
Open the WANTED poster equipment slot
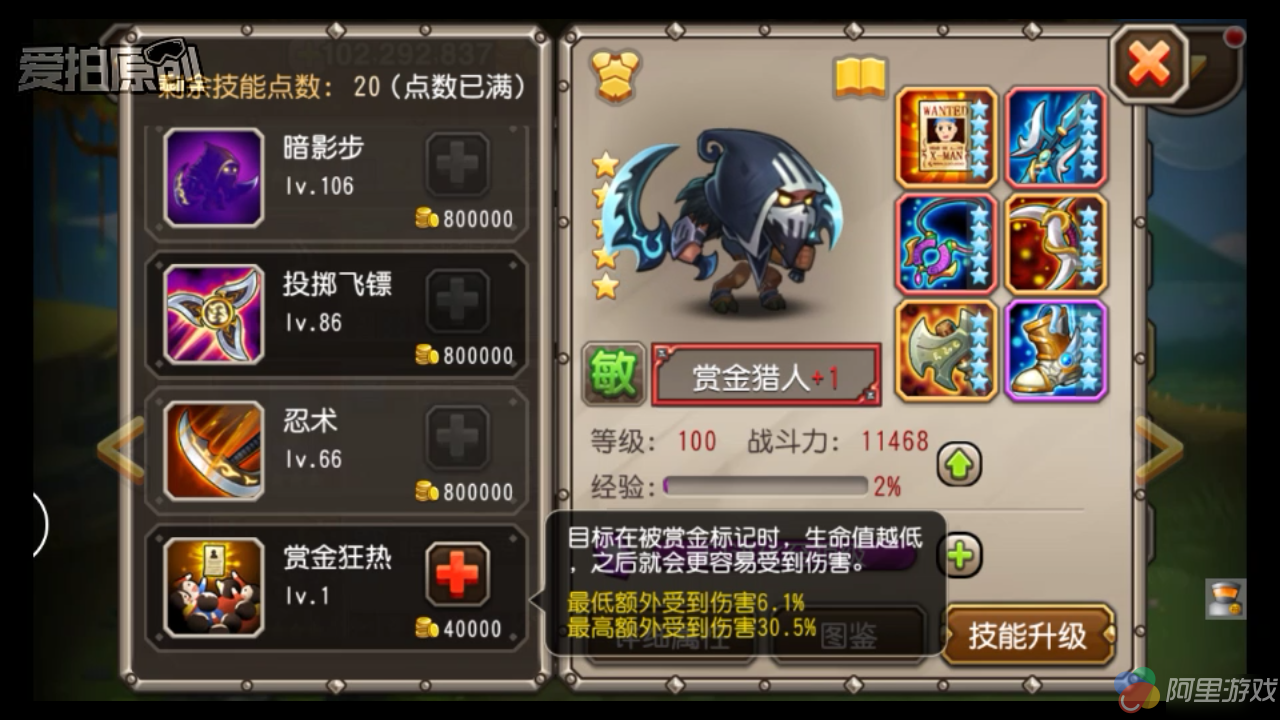(946, 138)
